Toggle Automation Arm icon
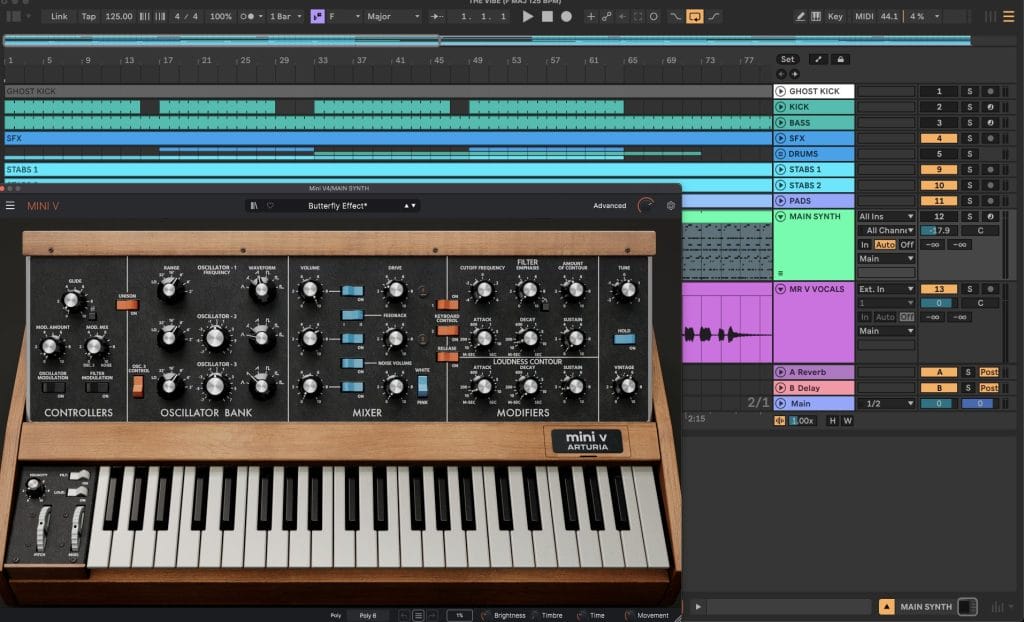 pyautogui.click(x=607, y=16)
